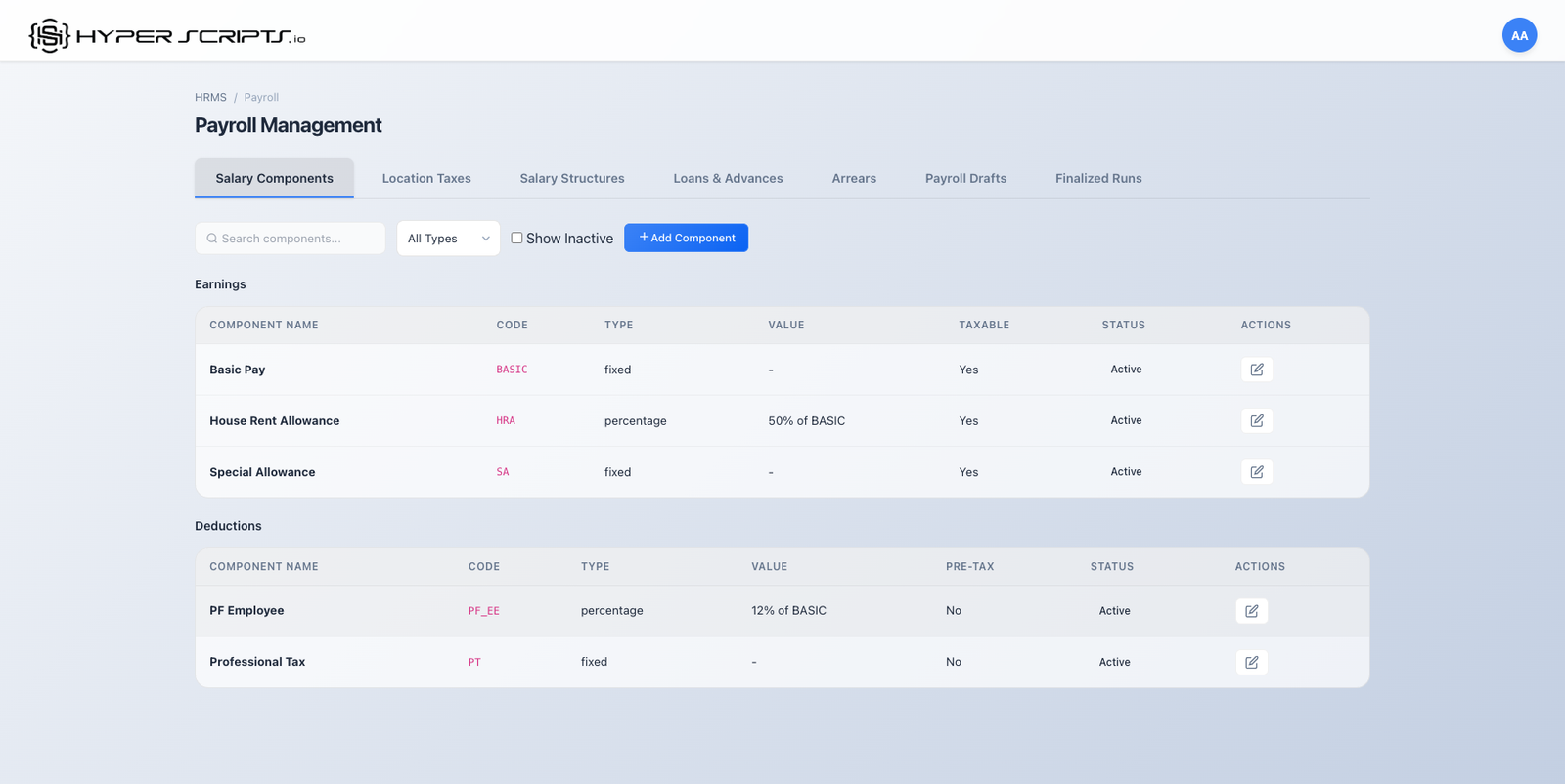This screenshot has height=784, width=1565.
Task: Open the Finalized Runs tab
Action: [1098, 178]
